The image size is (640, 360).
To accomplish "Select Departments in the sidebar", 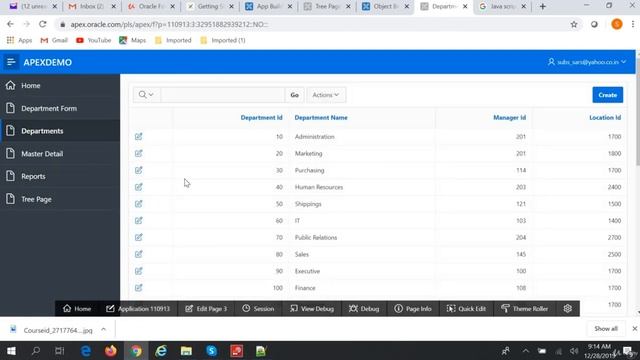I will (x=60, y=131).
